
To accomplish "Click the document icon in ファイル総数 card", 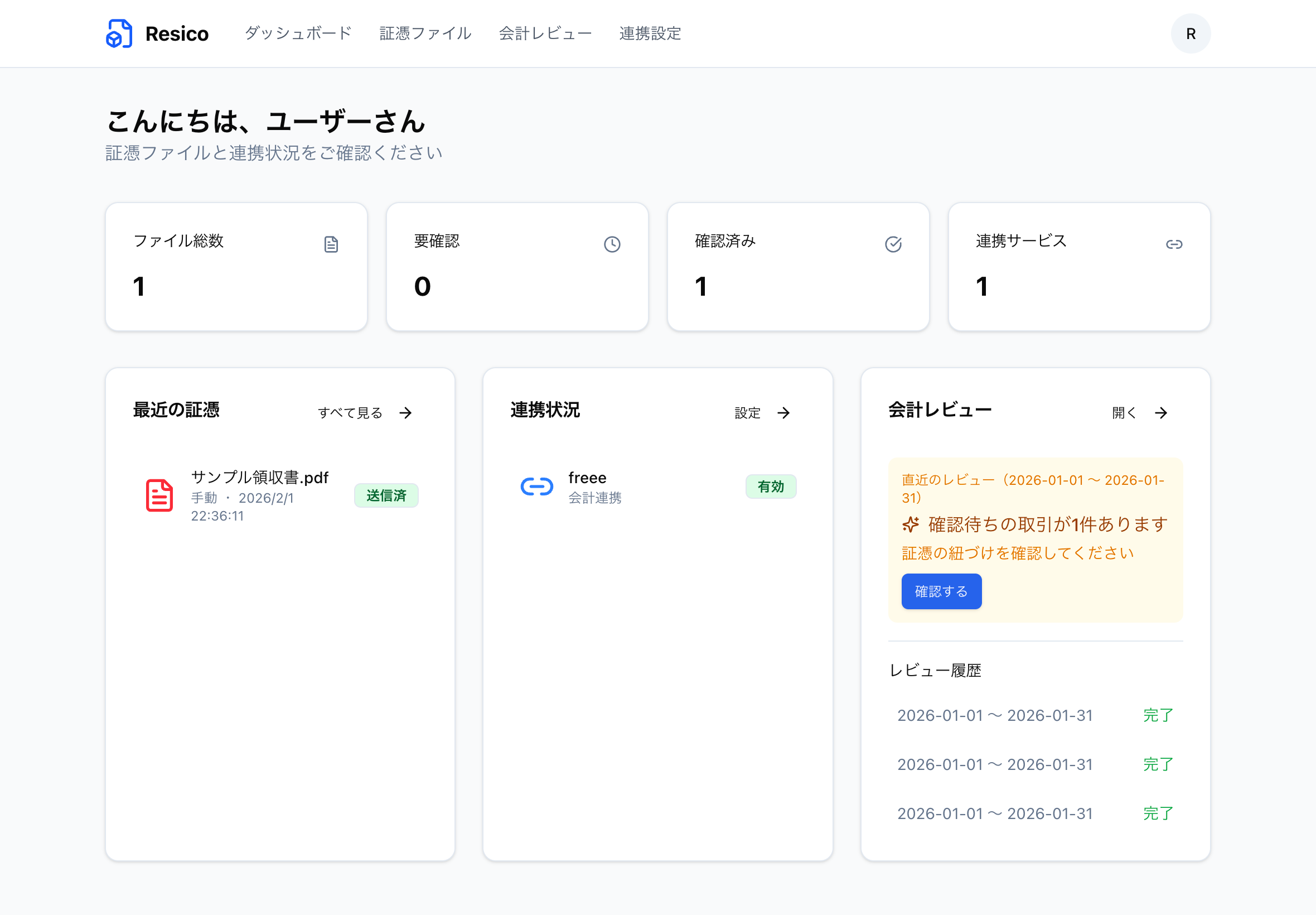I will pos(331,244).
